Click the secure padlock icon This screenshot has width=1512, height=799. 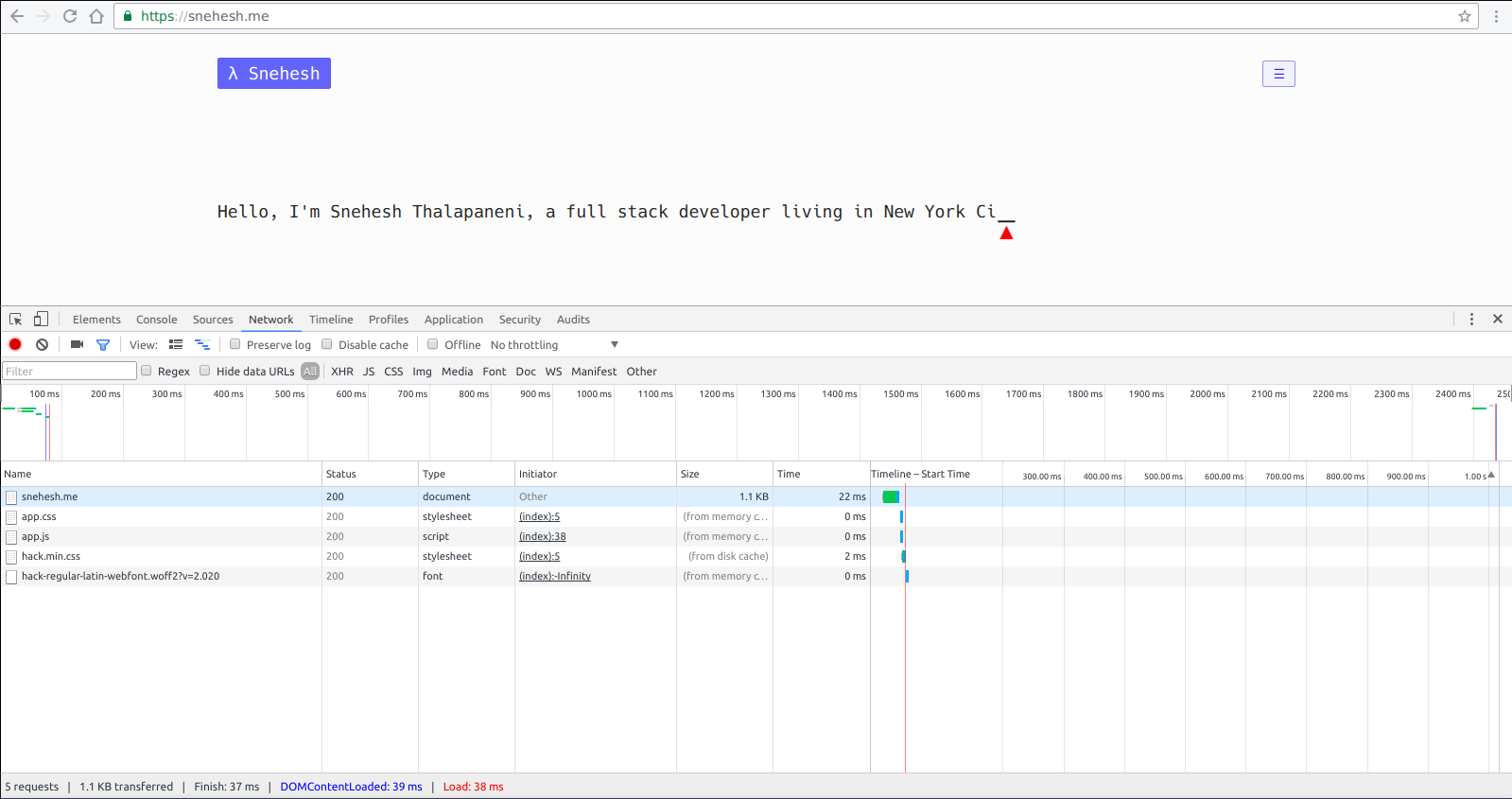coord(128,16)
